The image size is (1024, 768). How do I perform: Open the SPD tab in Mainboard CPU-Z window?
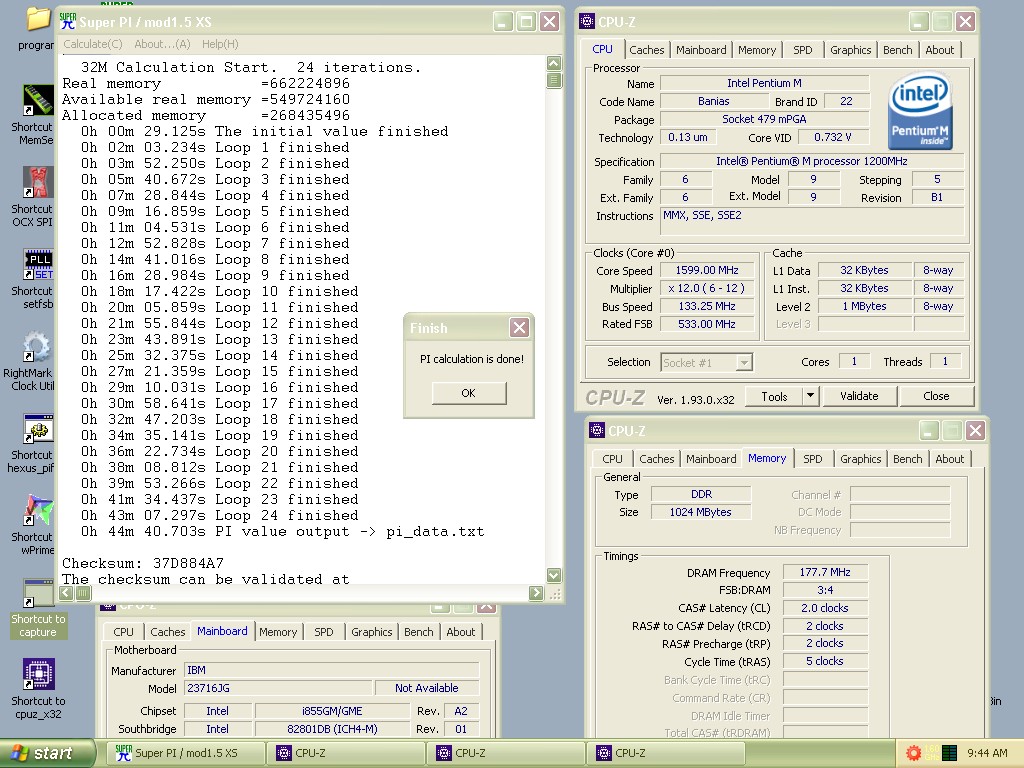tap(323, 632)
